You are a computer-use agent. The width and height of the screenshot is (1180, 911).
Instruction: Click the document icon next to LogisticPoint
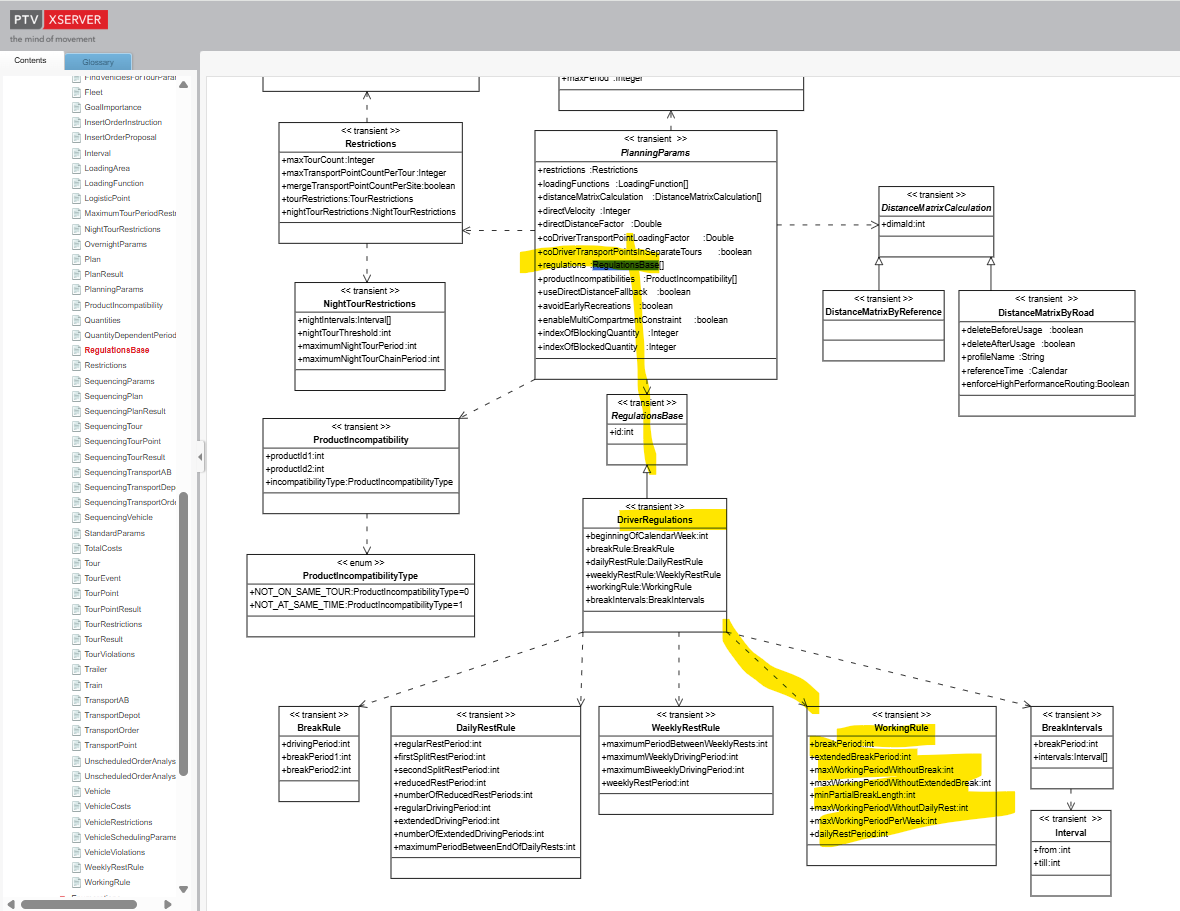point(75,199)
